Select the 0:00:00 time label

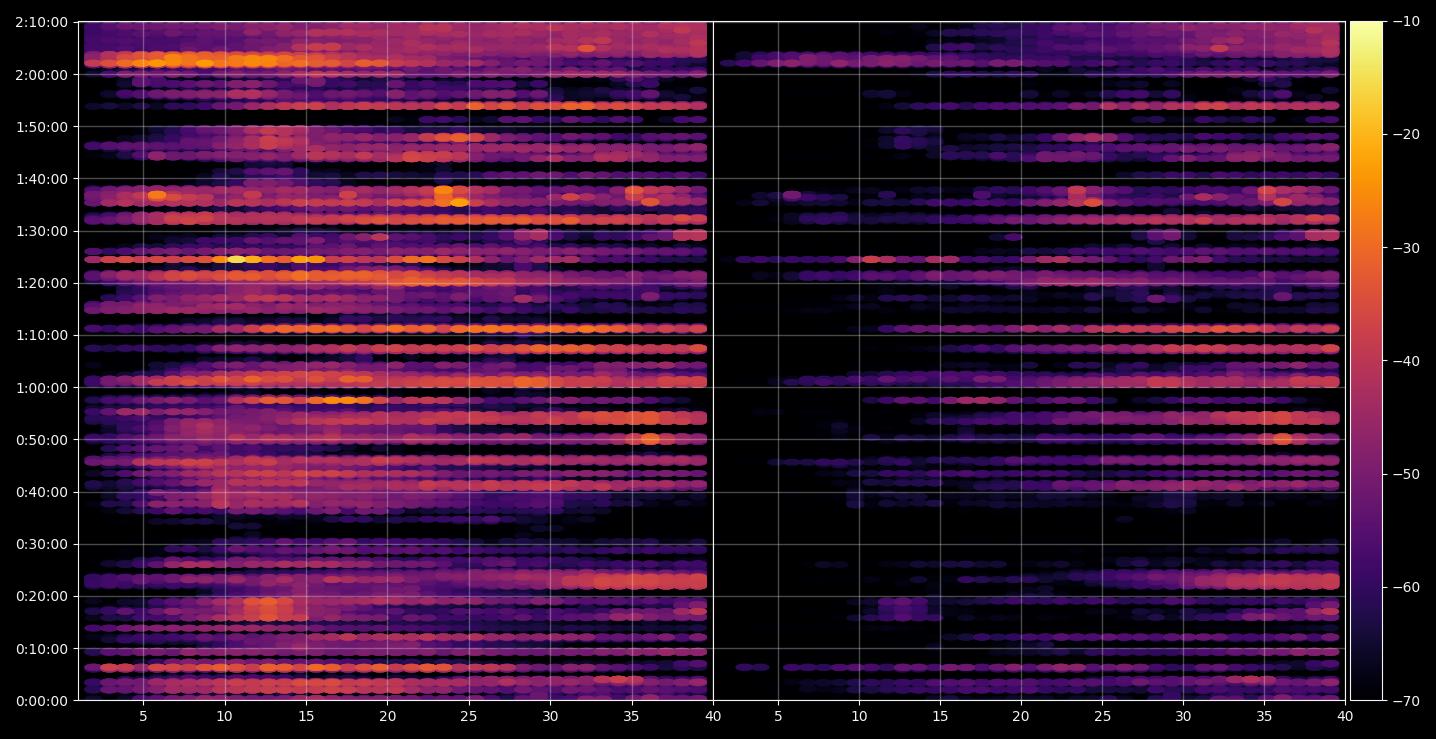pos(42,700)
